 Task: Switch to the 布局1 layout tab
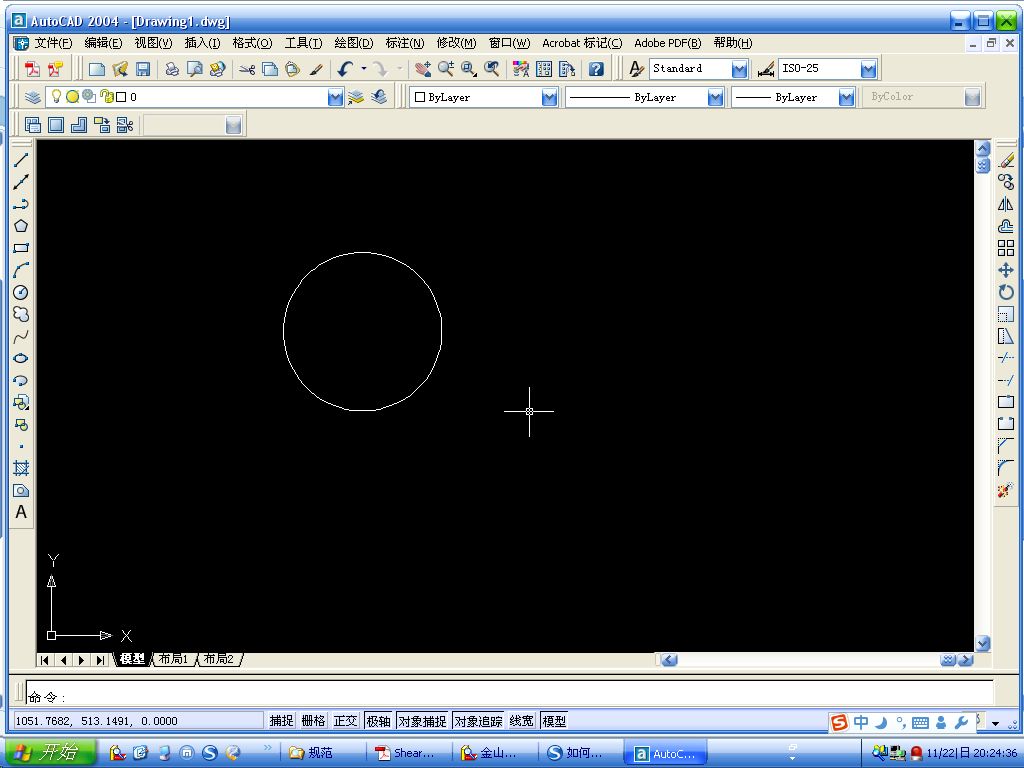(x=174, y=659)
